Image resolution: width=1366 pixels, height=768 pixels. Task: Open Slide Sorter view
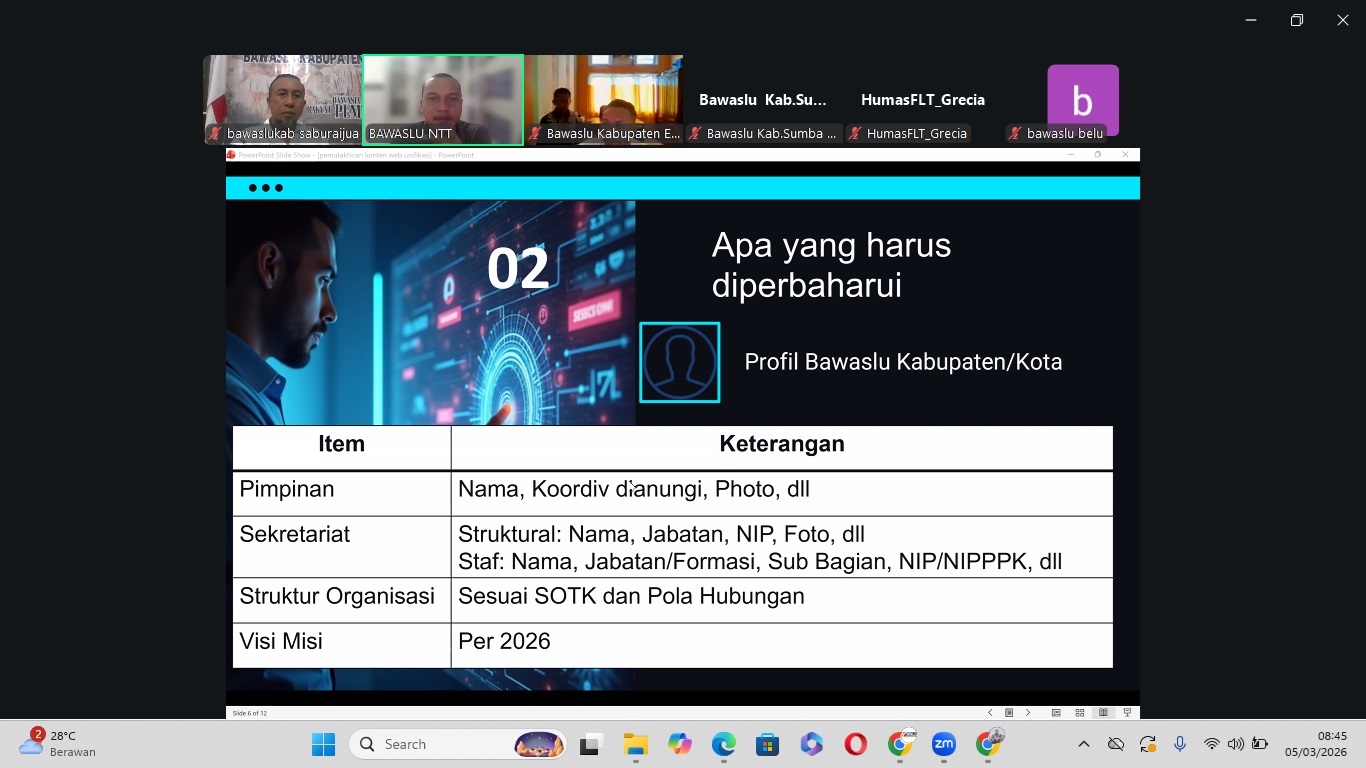[1080, 713]
